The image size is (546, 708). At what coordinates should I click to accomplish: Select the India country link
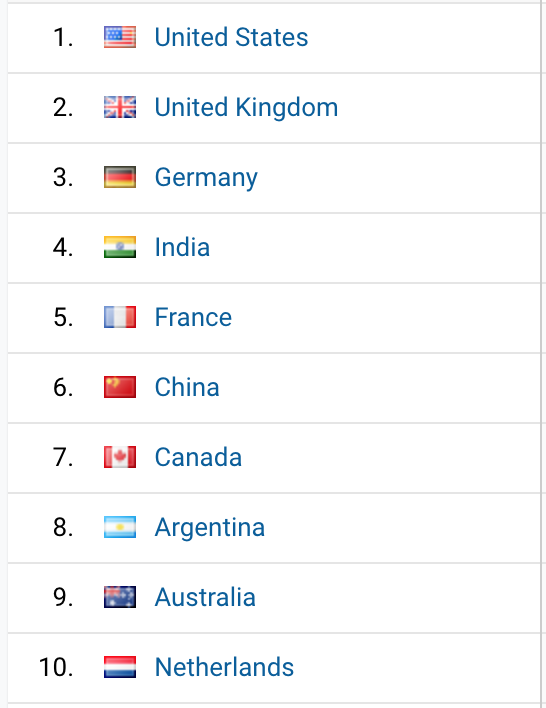(x=182, y=247)
